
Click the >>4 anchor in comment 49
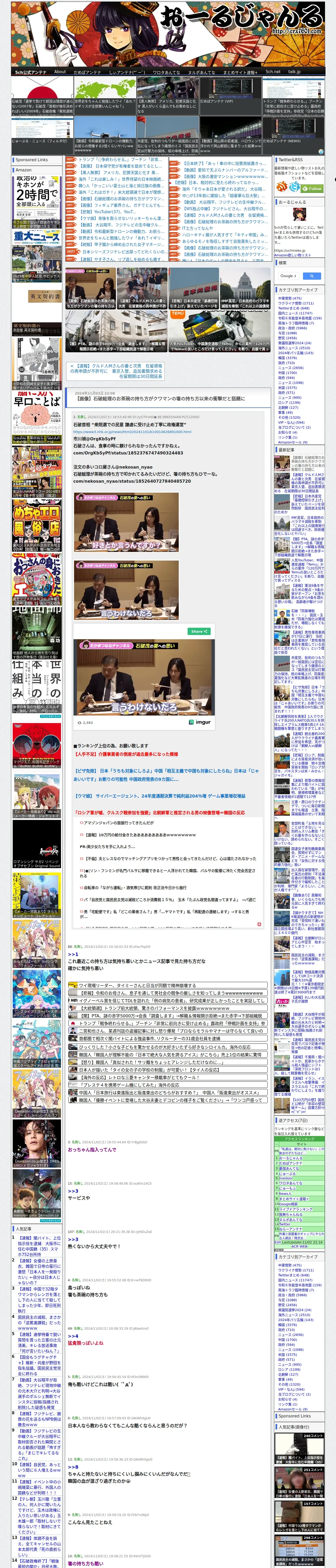coord(73,1336)
